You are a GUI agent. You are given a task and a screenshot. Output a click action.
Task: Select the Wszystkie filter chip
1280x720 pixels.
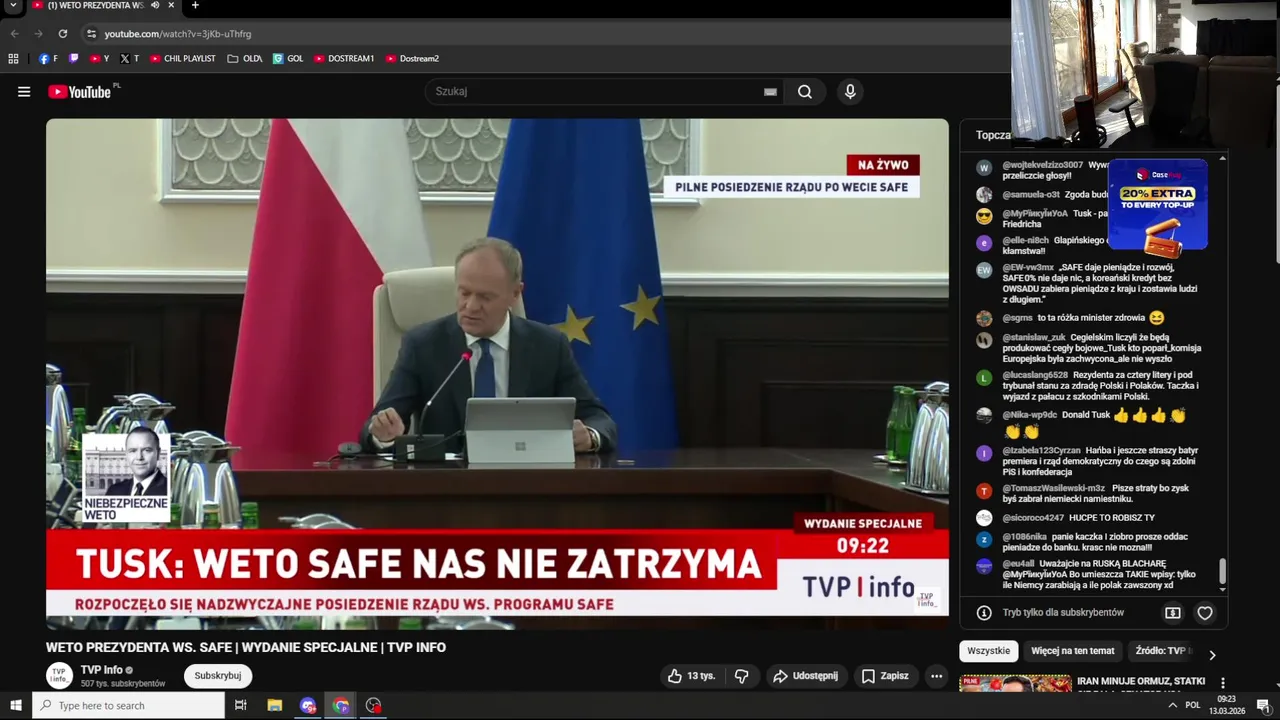[989, 651]
